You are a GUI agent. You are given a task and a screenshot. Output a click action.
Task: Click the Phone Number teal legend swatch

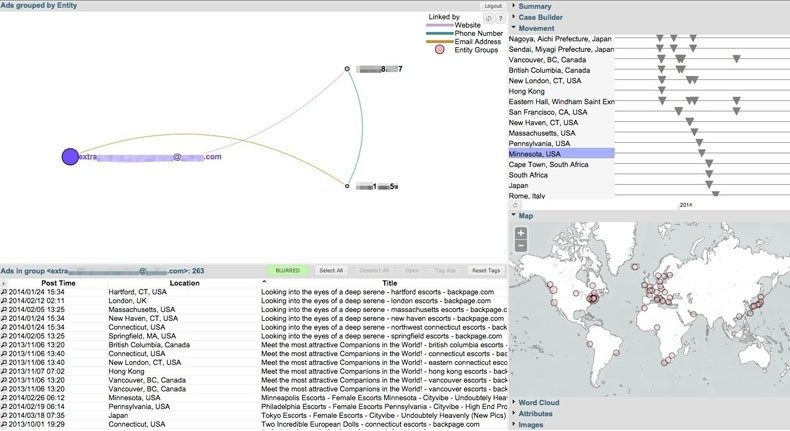coord(439,33)
